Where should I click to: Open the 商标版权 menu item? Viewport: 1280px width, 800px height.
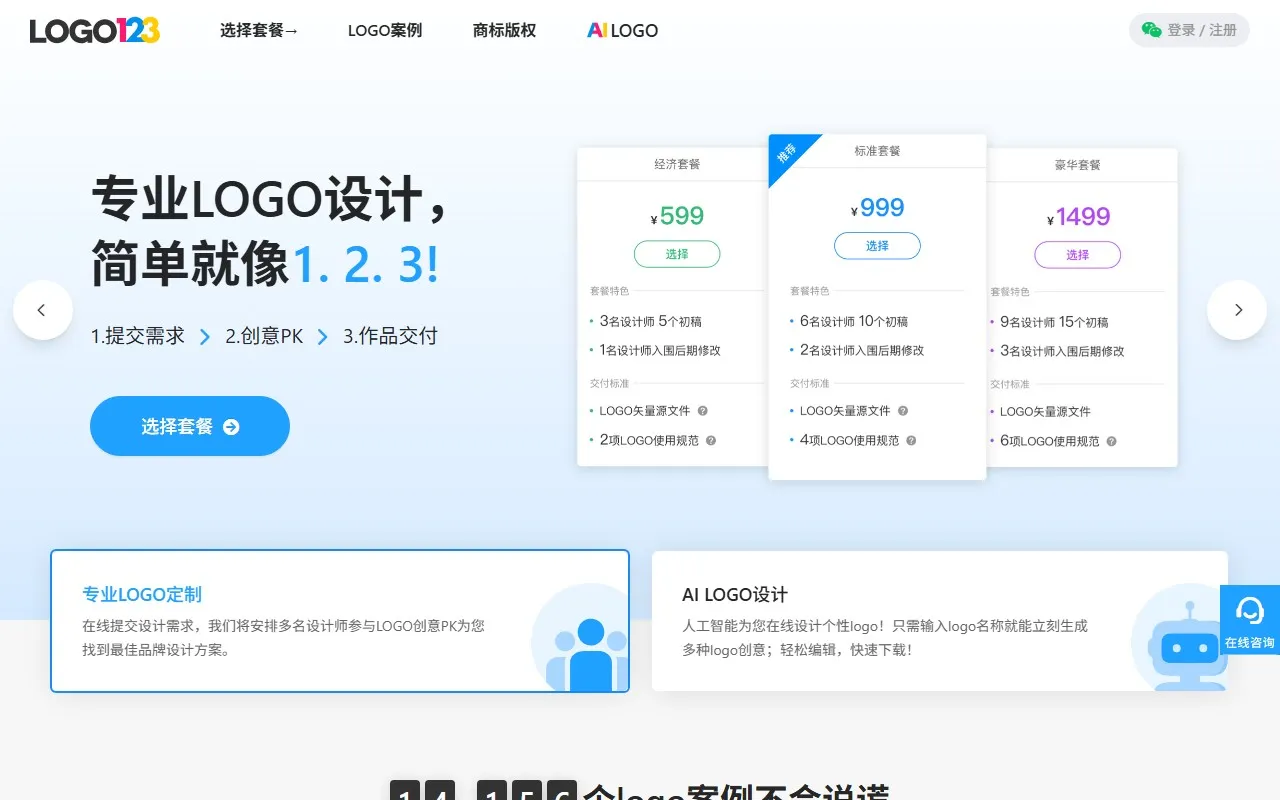point(503,30)
